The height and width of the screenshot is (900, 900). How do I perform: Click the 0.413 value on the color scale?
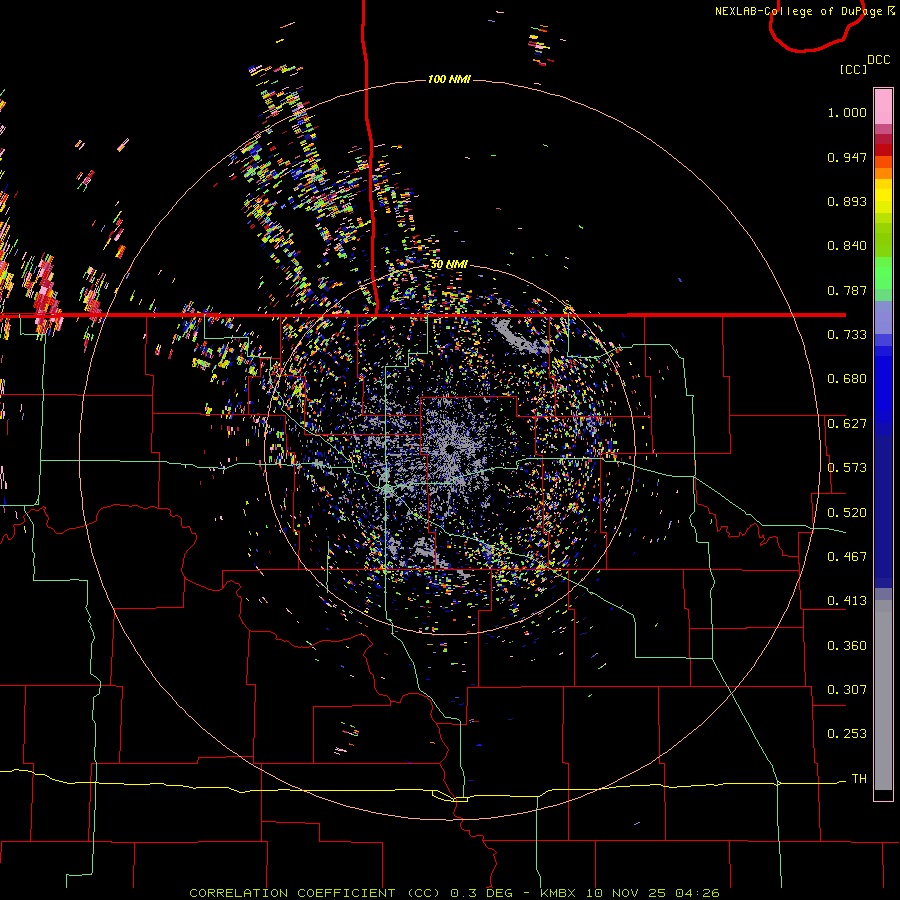pos(847,601)
